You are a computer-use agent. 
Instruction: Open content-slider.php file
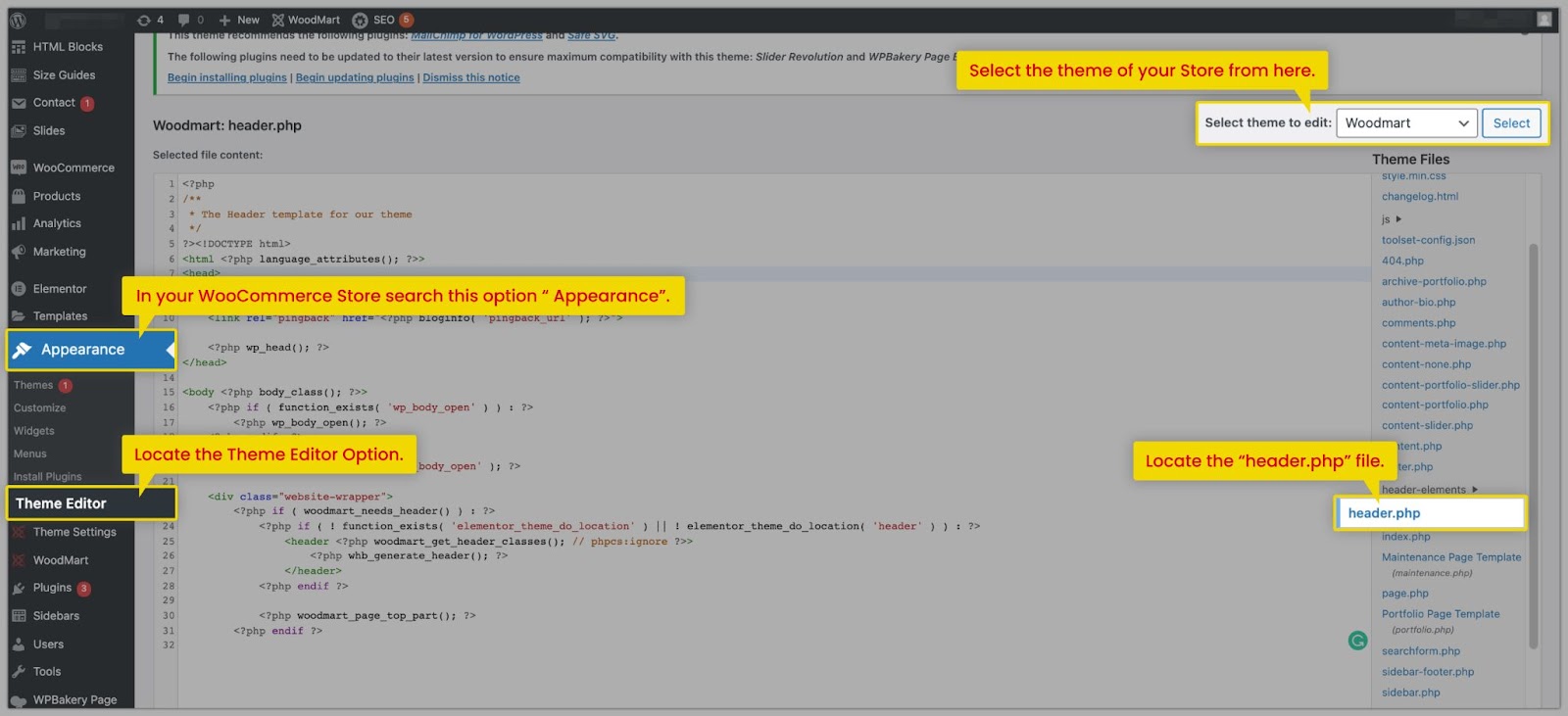point(1427,426)
